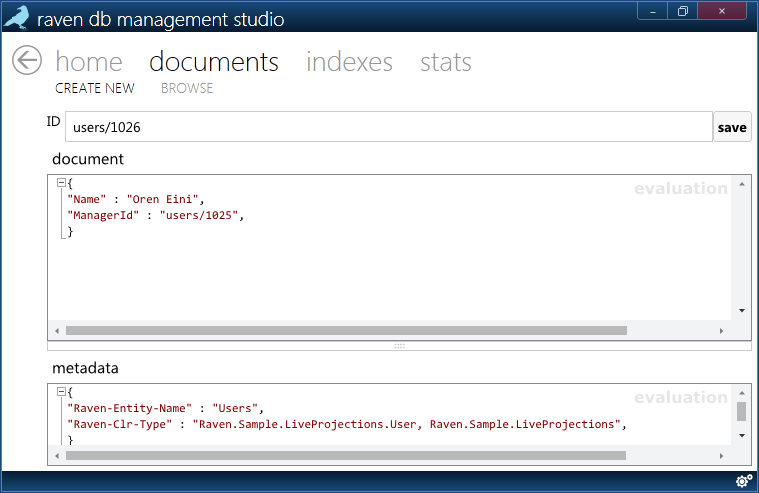Click the "Name" key in document

pyautogui.click(x=87, y=199)
